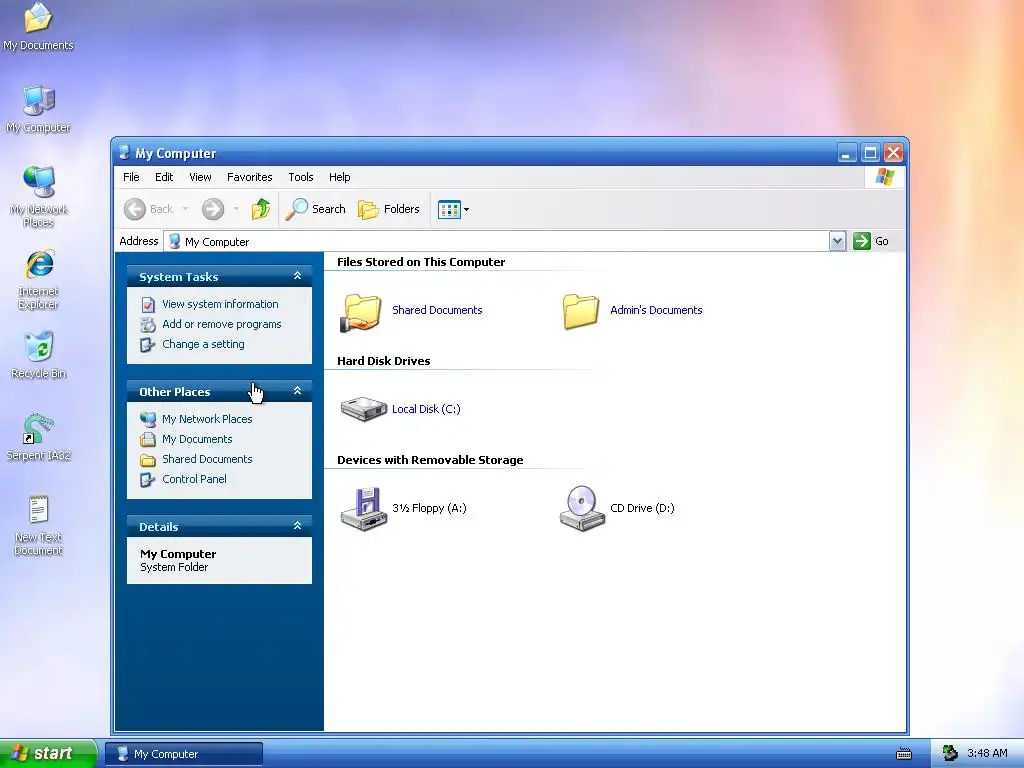Image resolution: width=1024 pixels, height=768 pixels.
Task: Click the Search magnifier toolbar button
Action: 315,209
